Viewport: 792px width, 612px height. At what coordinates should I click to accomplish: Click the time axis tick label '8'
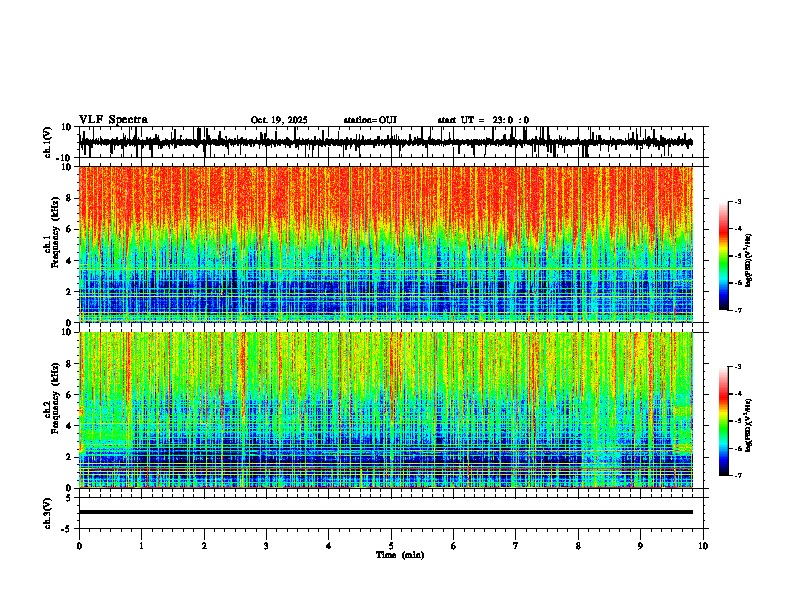578,546
